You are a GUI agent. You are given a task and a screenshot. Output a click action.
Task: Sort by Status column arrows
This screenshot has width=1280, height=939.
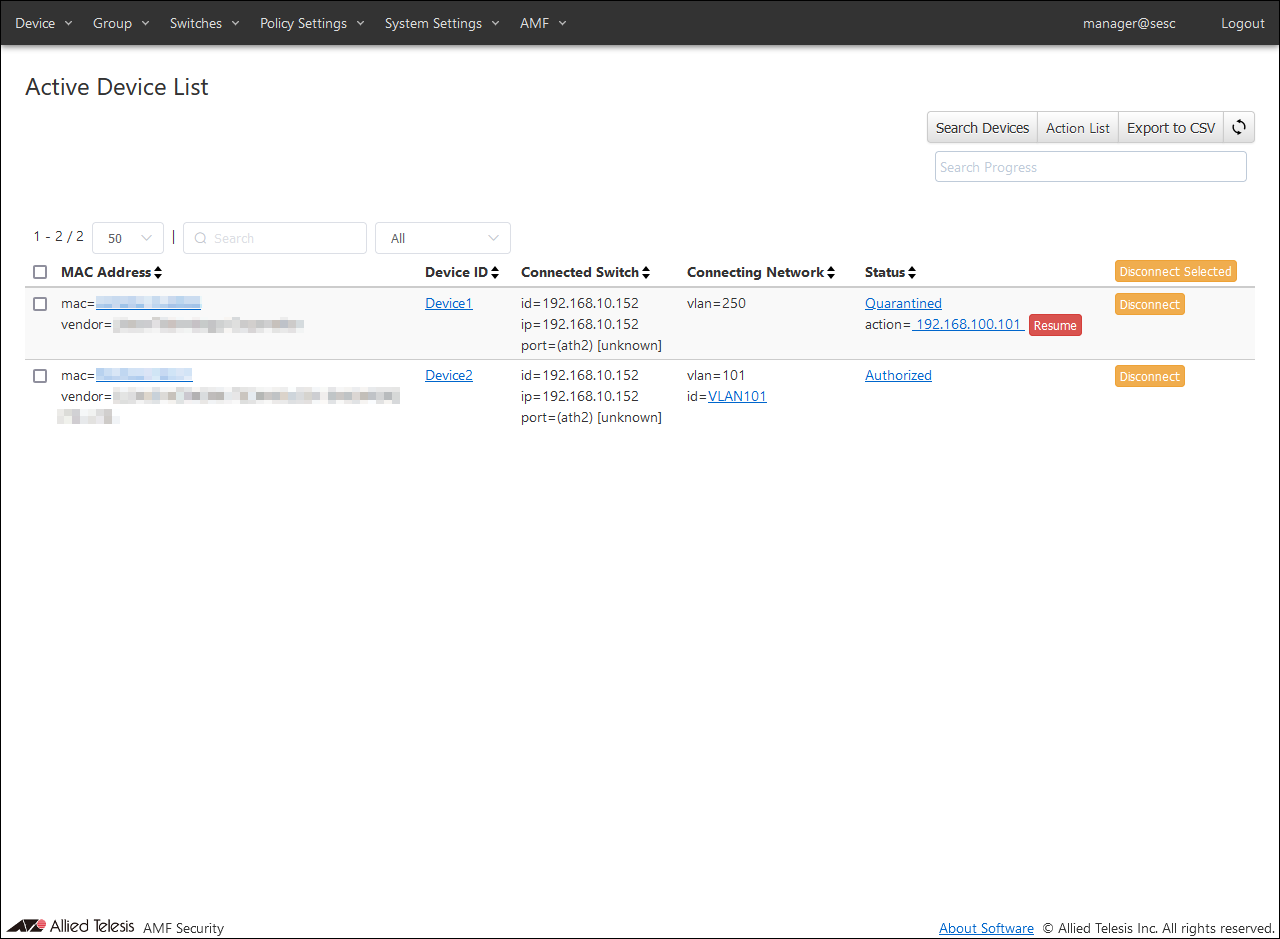click(912, 273)
